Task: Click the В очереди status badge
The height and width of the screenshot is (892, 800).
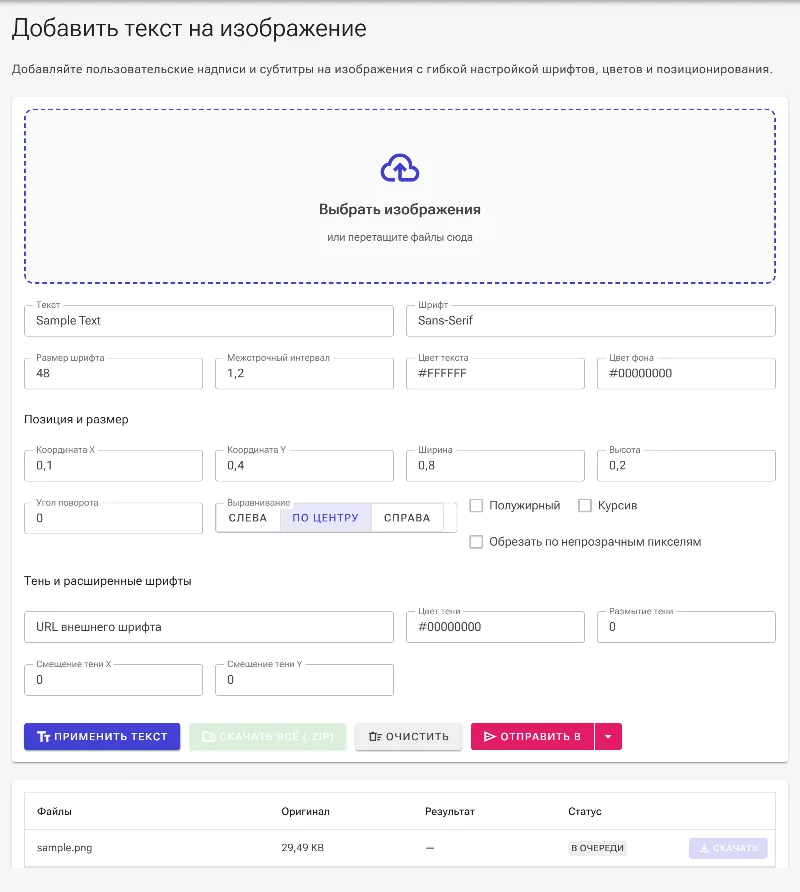Action: 597,848
